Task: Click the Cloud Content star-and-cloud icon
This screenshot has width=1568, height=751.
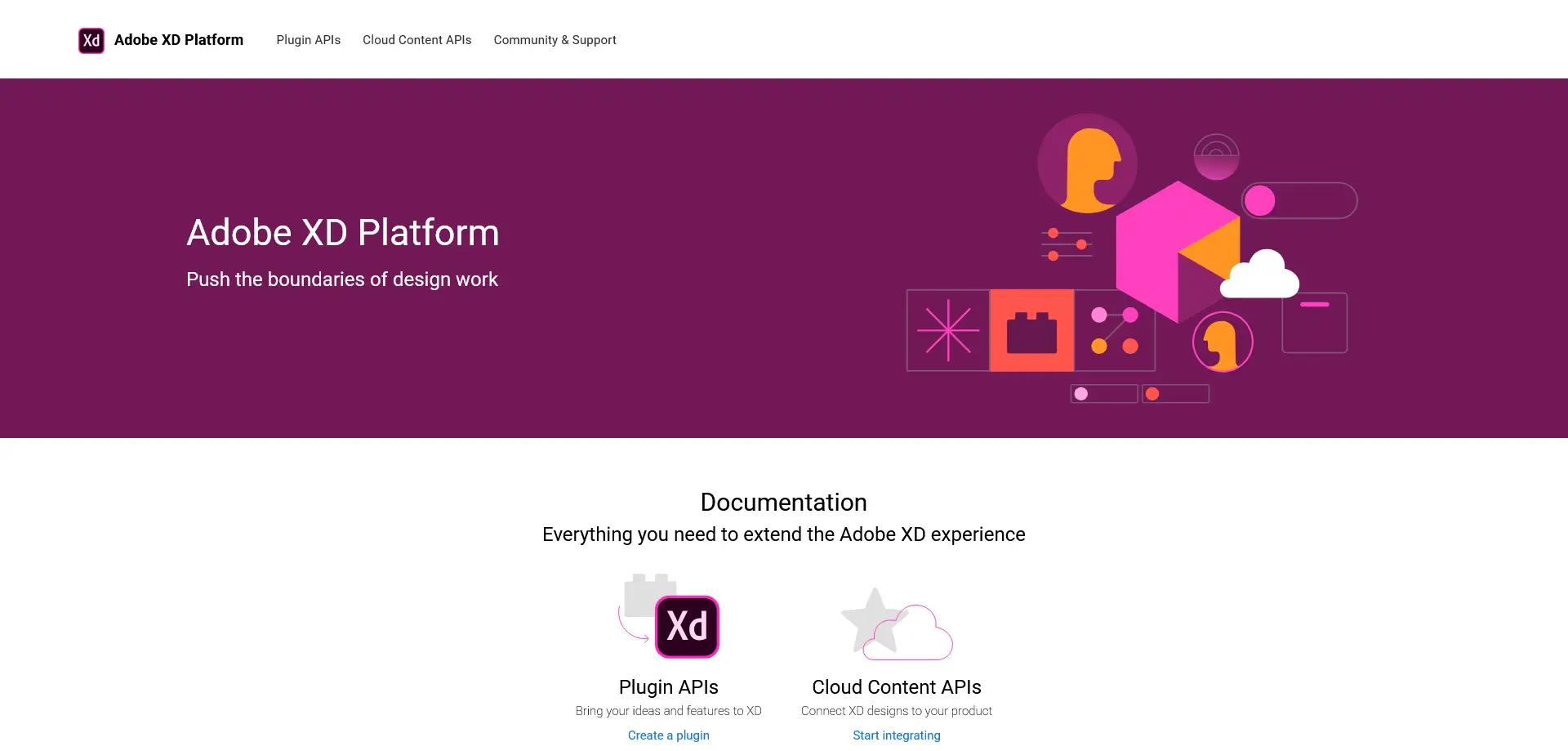Action: point(897,624)
